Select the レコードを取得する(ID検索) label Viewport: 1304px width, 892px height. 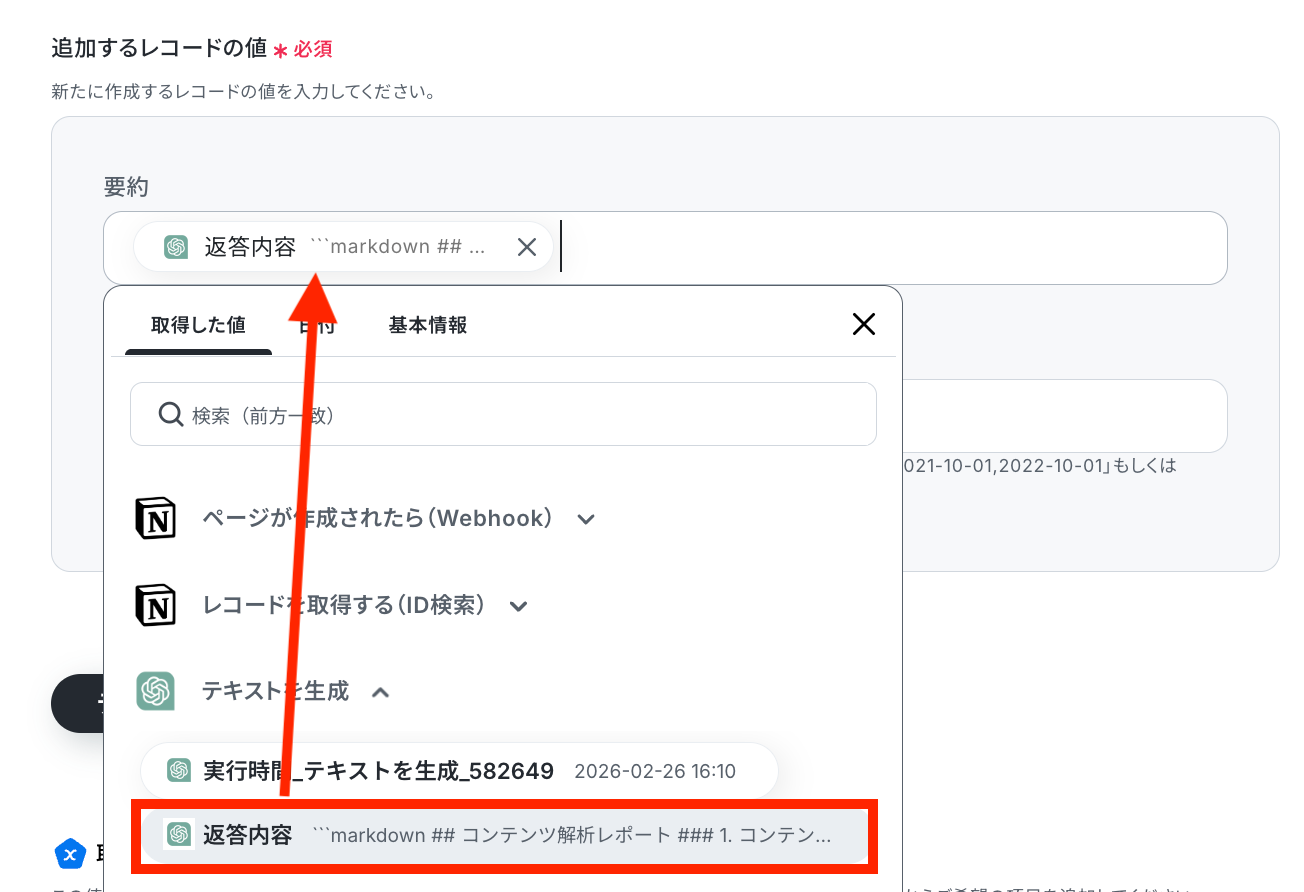pos(344,605)
